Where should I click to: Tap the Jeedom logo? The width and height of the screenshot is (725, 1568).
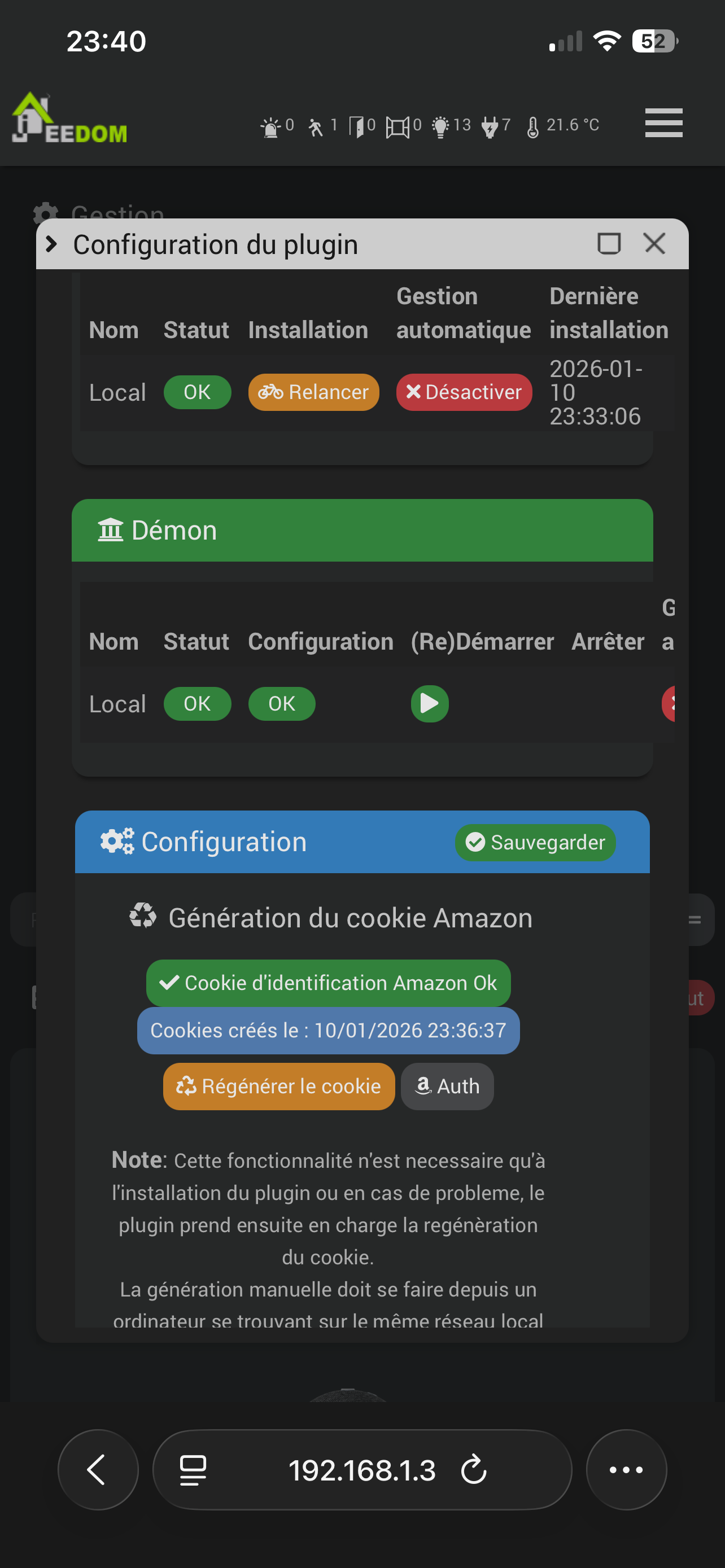[x=70, y=119]
